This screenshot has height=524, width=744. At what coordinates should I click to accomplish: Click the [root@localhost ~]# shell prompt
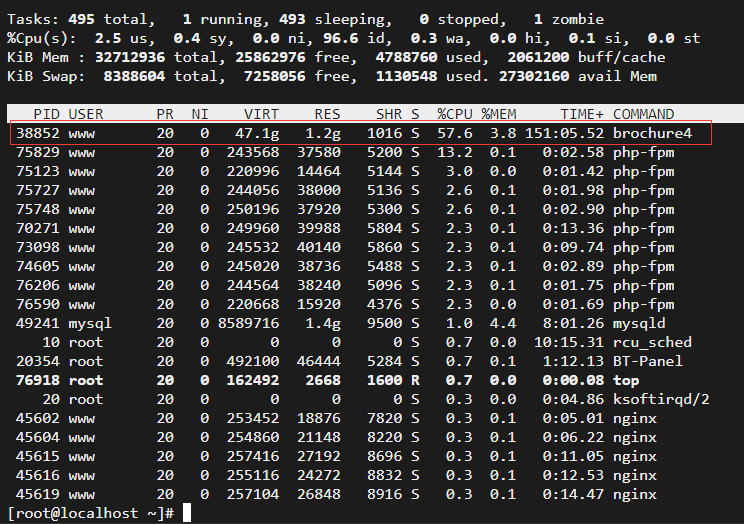tap(91, 513)
